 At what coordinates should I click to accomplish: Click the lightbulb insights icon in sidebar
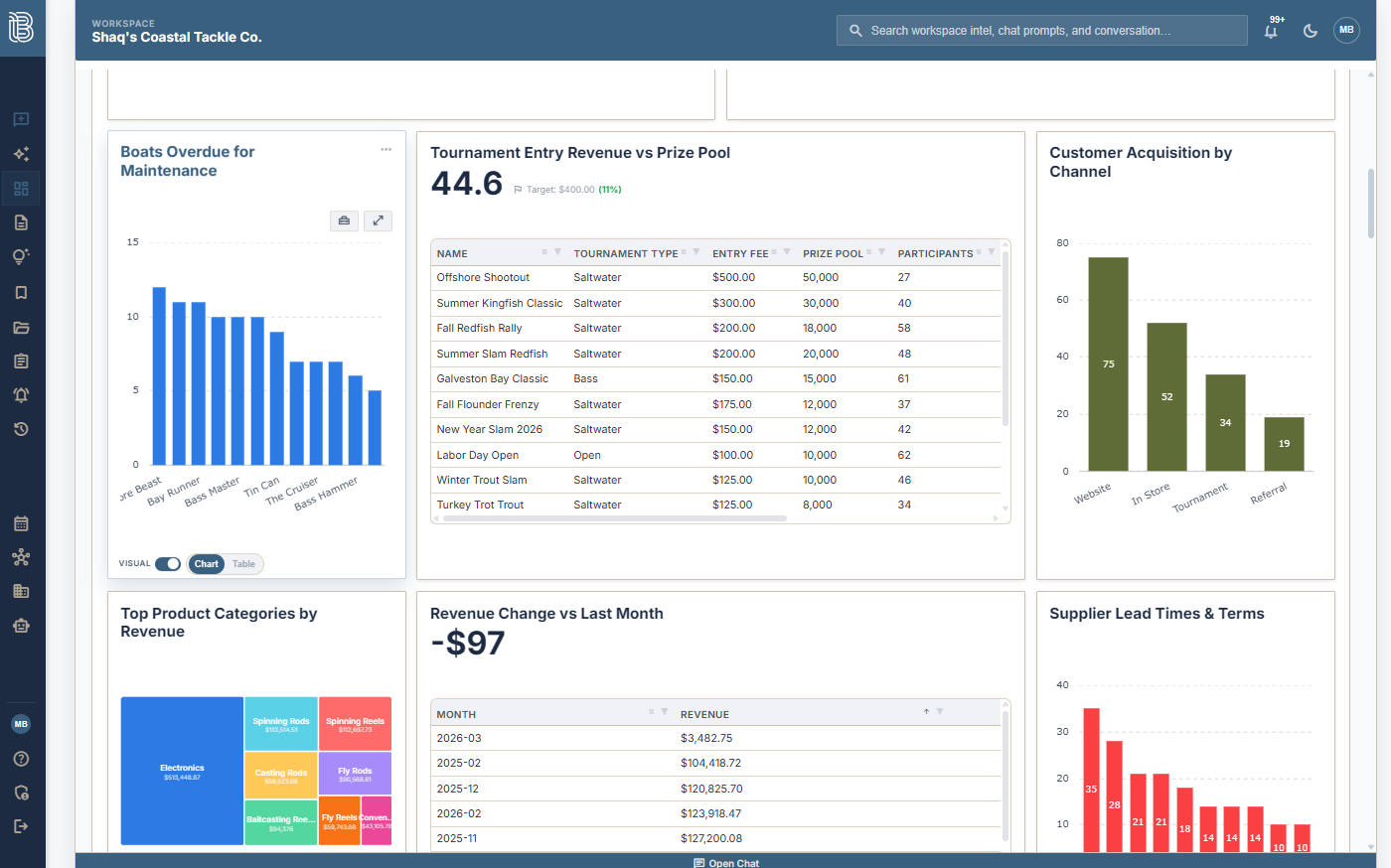[x=21, y=257]
